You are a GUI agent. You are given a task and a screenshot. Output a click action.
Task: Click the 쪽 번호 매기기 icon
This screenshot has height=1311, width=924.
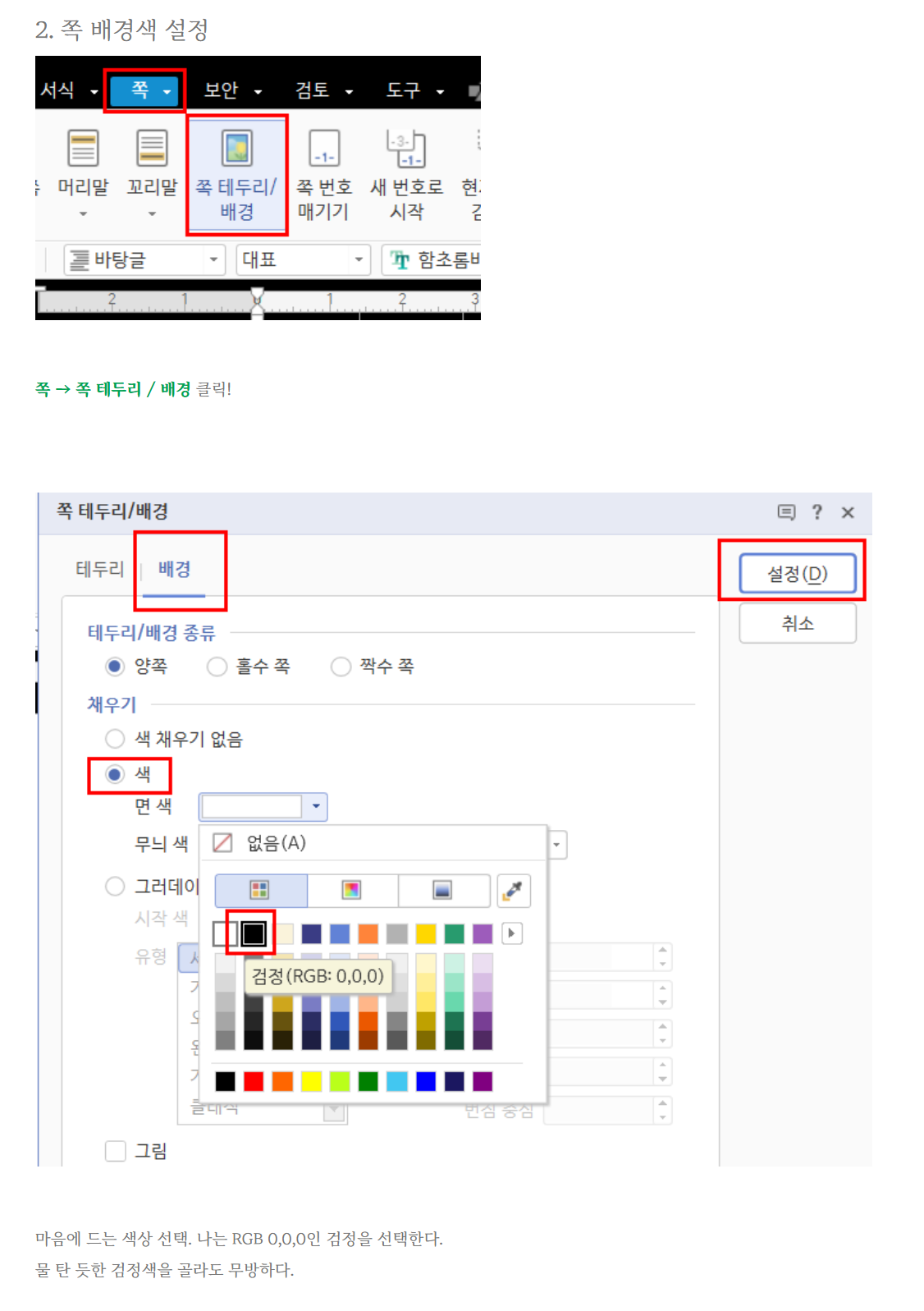324,149
